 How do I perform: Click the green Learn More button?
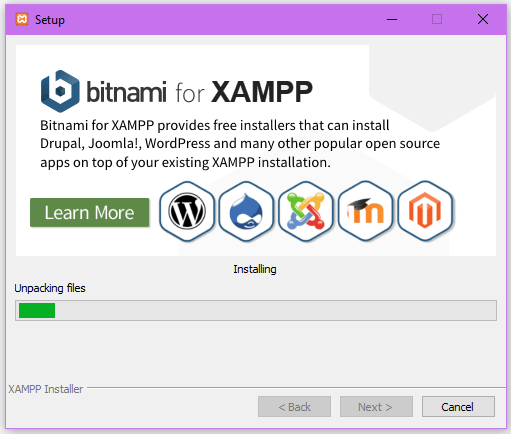(x=90, y=213)
